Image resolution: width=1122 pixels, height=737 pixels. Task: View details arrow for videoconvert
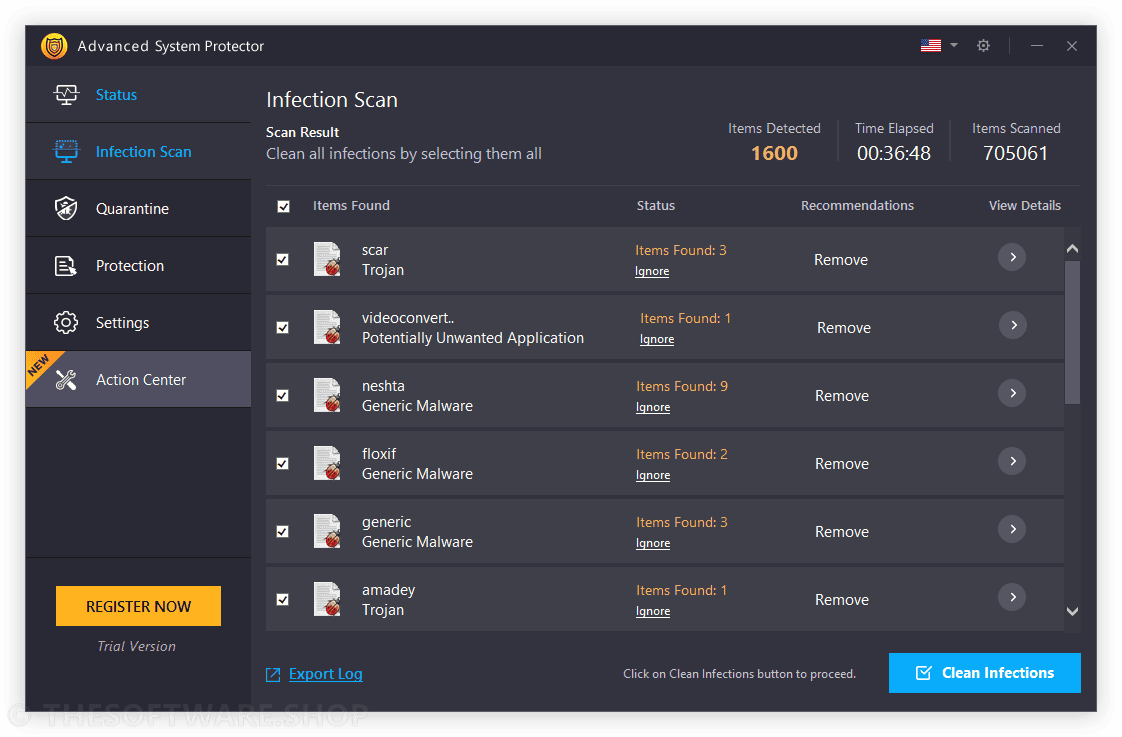1013,325
